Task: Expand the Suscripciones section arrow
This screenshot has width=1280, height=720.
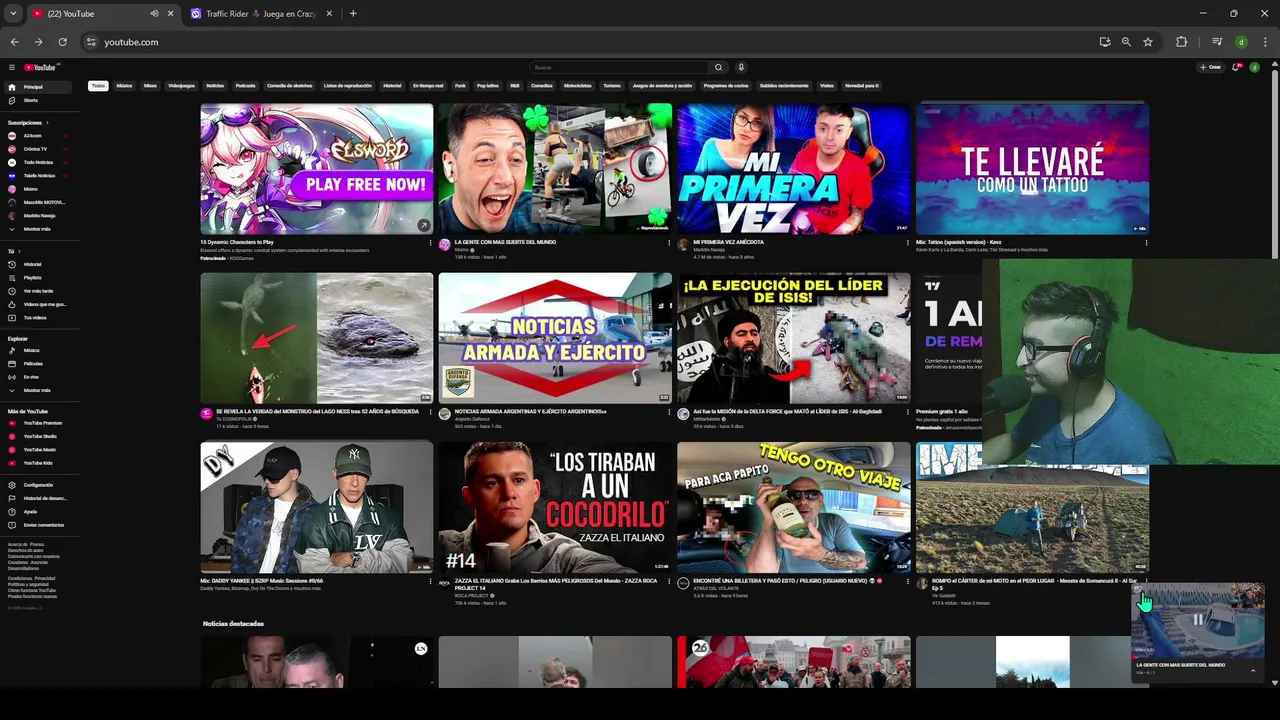Action: click(x=47, y=122)
